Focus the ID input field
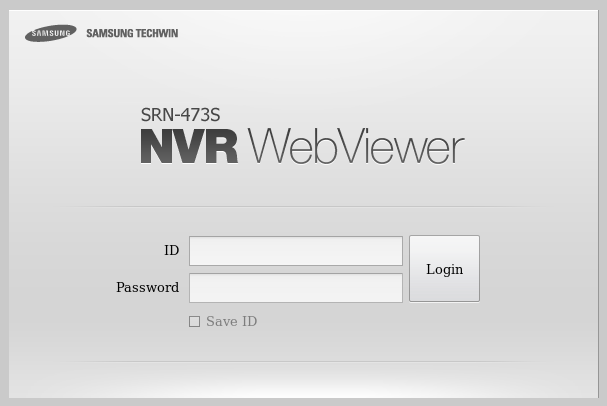Screen dimensions: 607x406 pos(296,251)
